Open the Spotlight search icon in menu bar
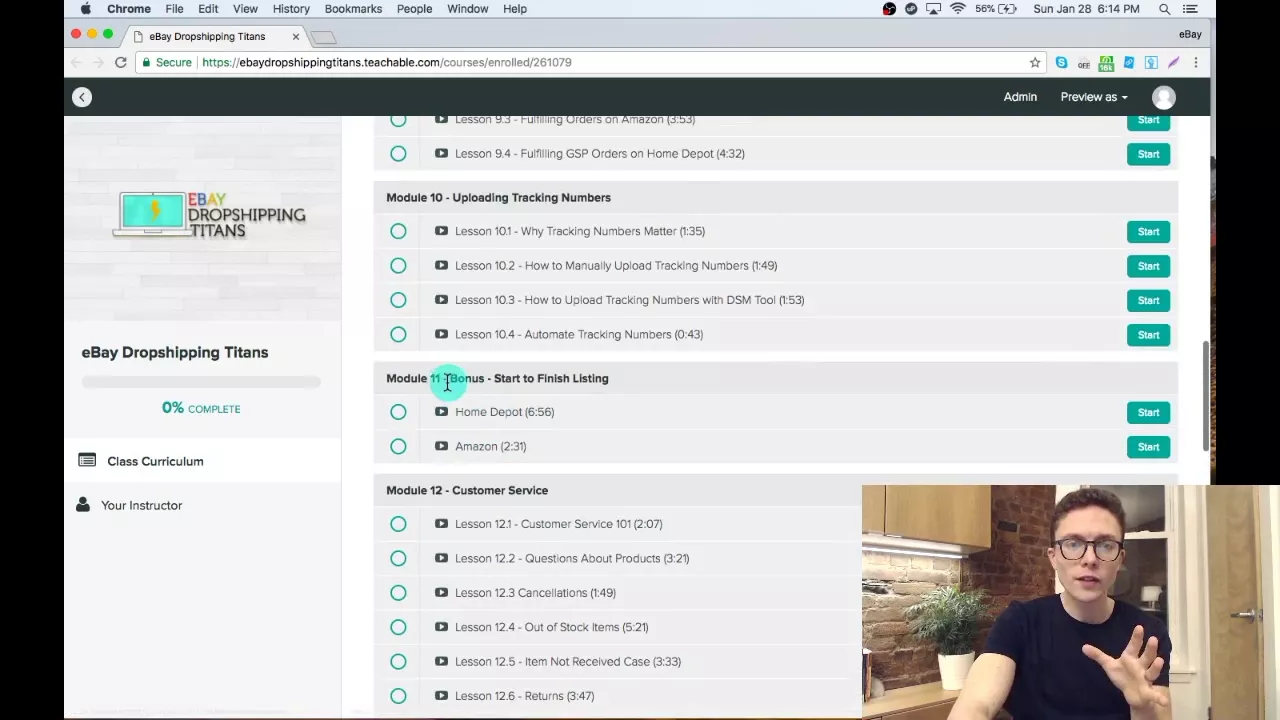 1164,9
